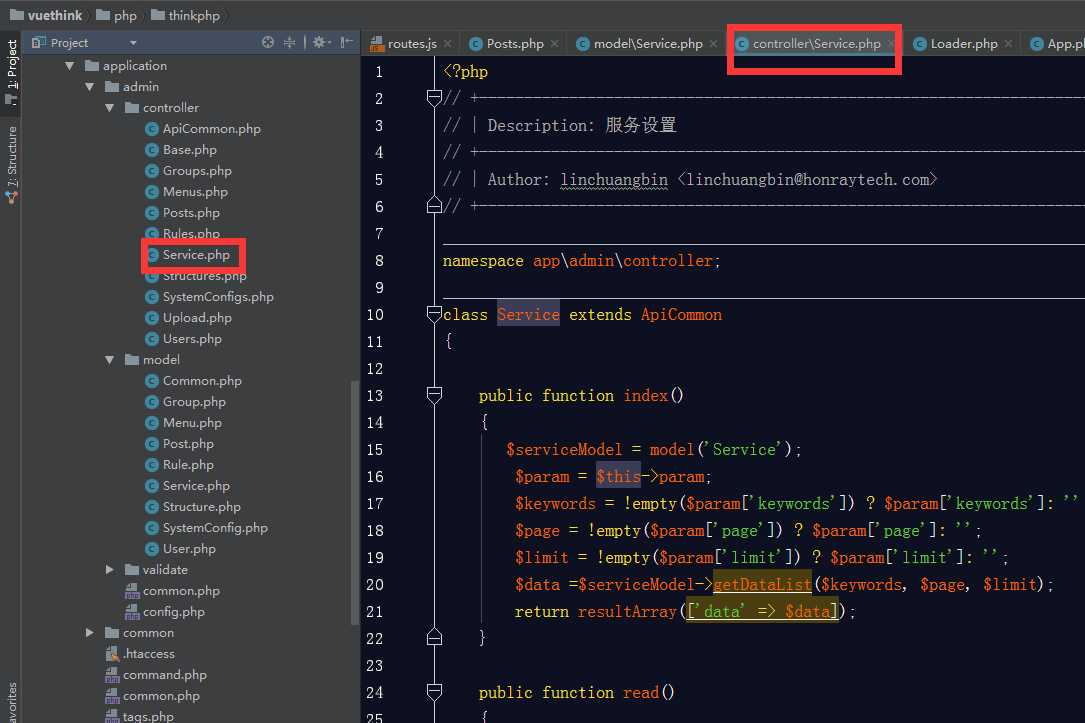
Task: Close the model\Service.php tab
Action: 713,44
